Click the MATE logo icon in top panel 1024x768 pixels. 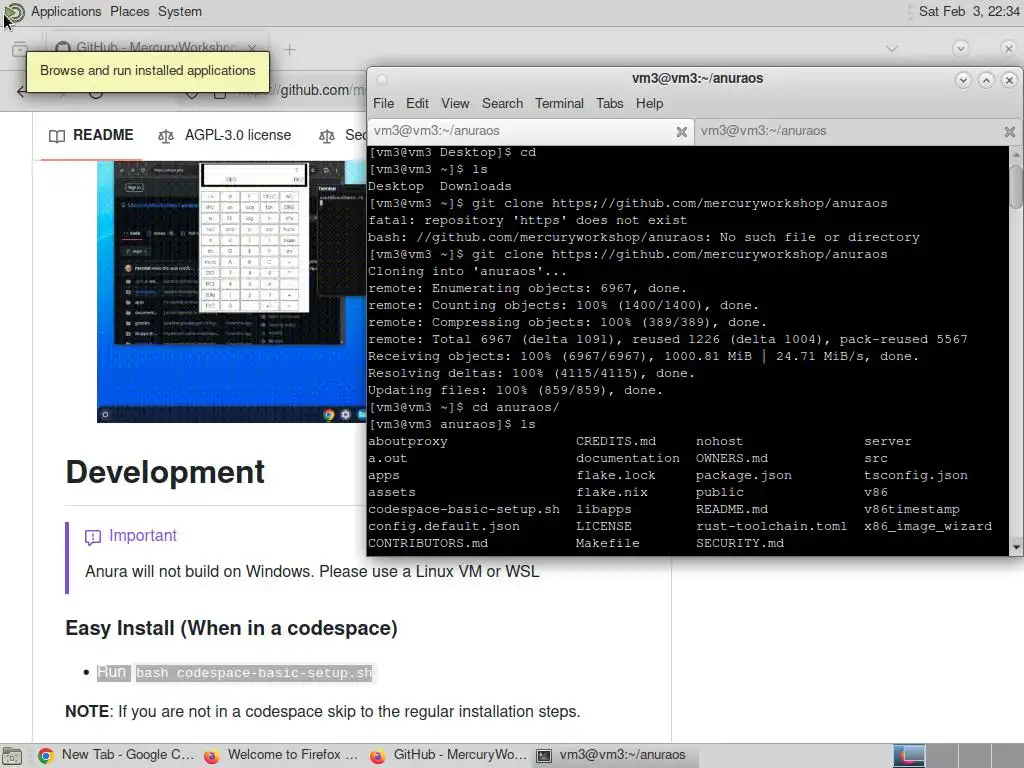pyautogui.click(x=14, y=12)
